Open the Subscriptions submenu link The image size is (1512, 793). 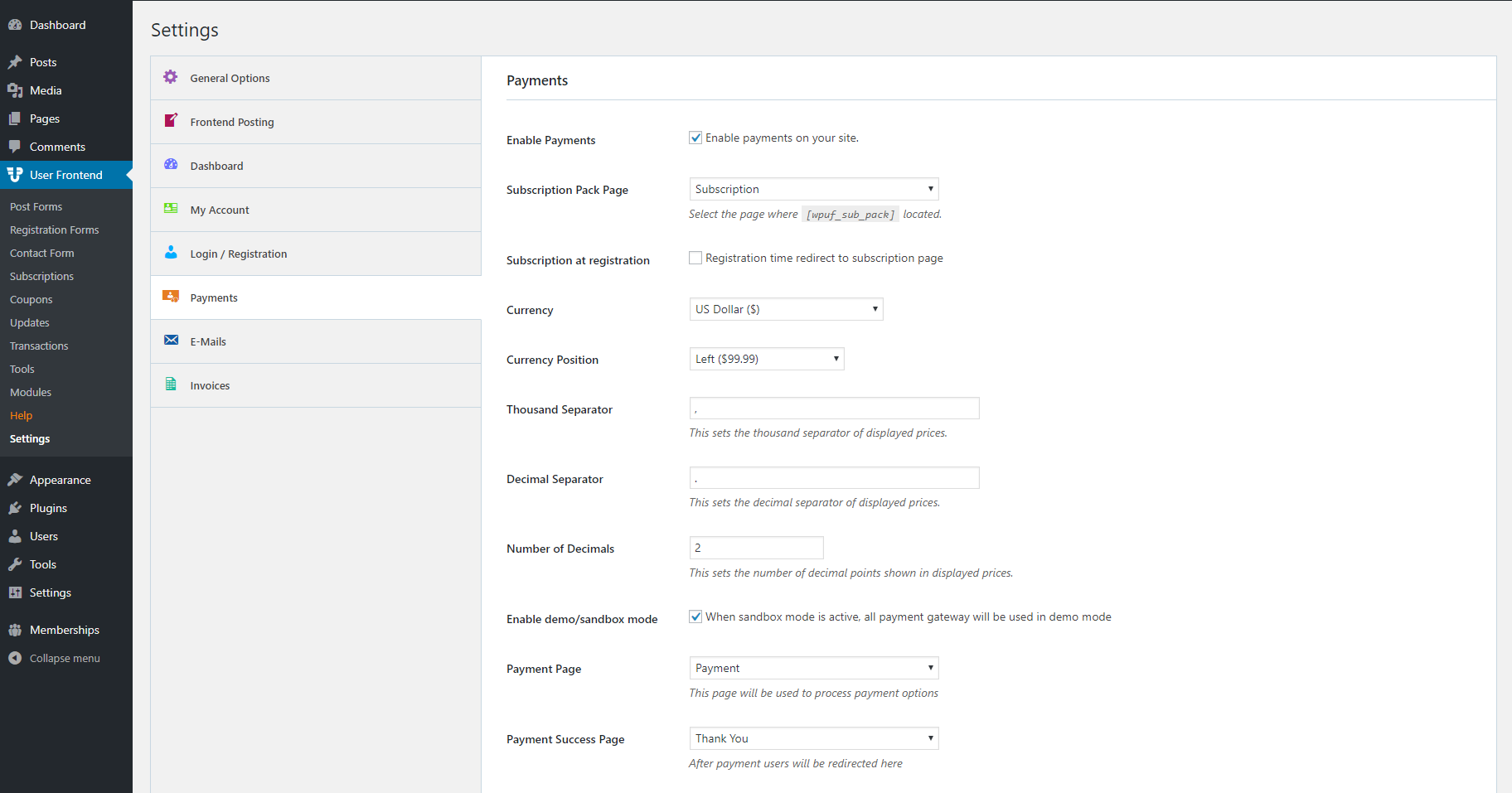pyautogui.click(x=42, y=276)
